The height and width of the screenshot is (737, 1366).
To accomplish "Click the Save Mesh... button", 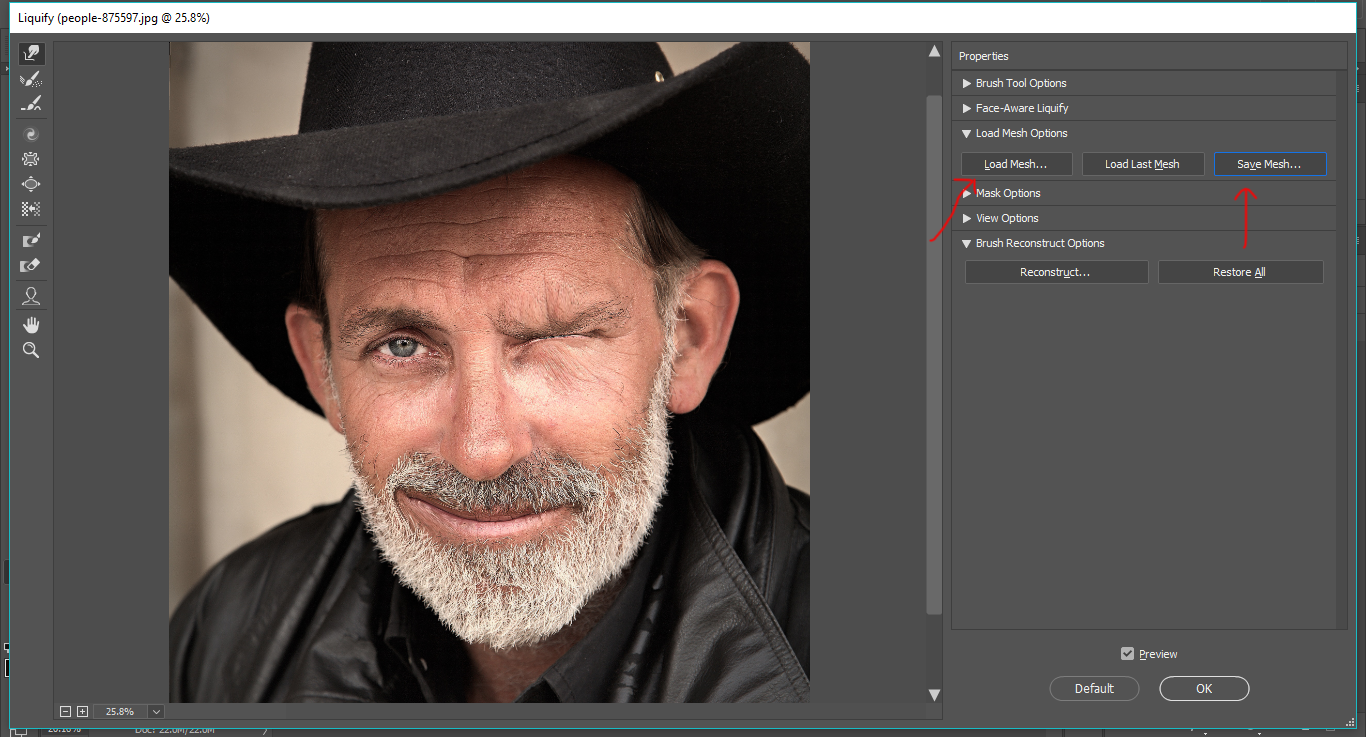I will pos(1270,164).
